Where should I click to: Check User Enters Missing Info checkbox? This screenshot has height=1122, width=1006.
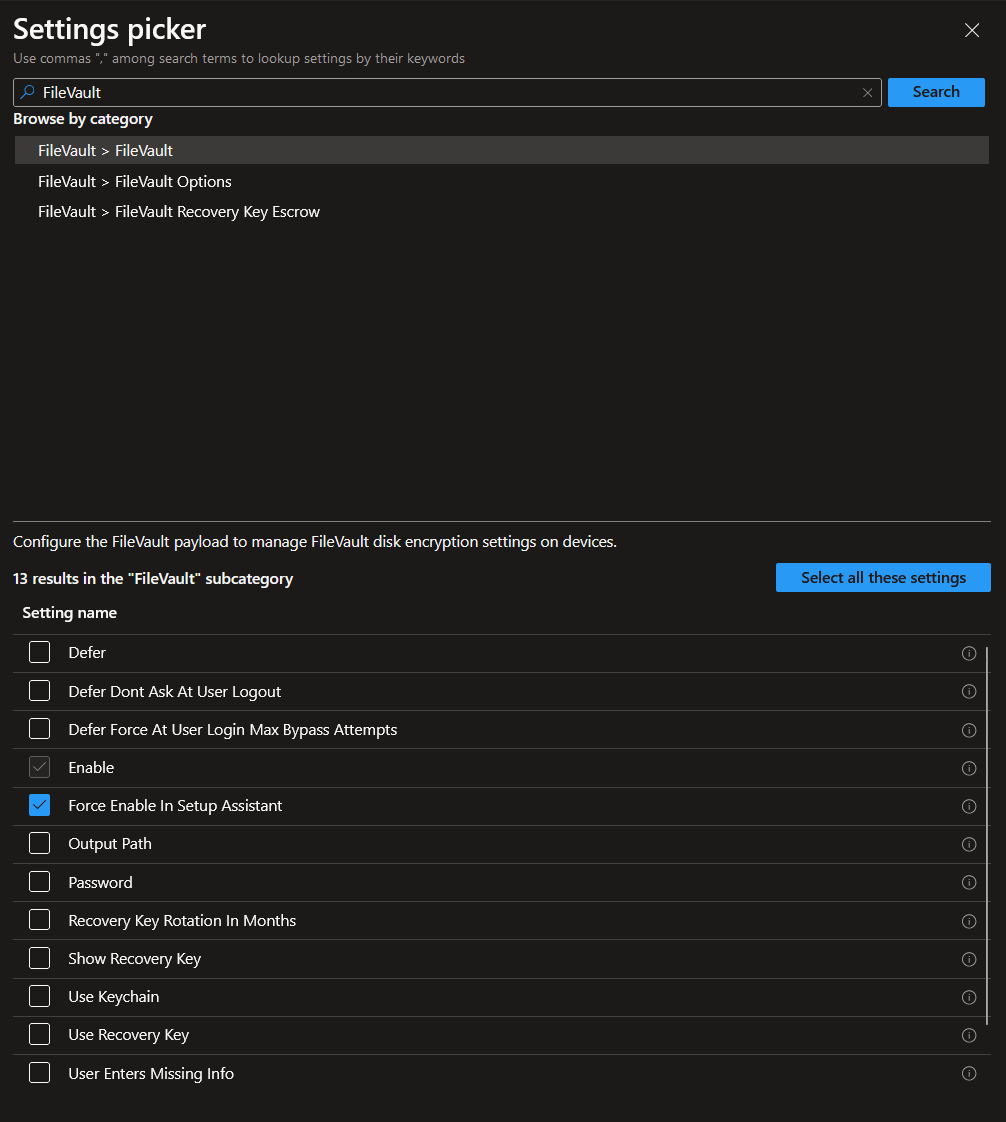click(x=39, y=1073)
